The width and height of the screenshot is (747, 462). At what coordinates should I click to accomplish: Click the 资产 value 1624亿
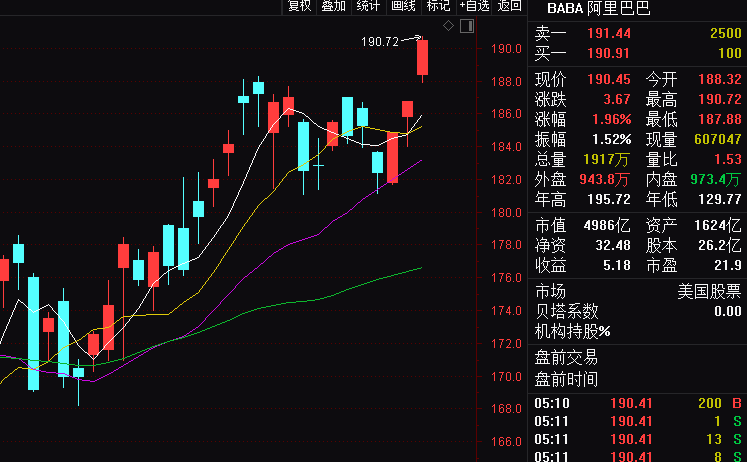717,225
